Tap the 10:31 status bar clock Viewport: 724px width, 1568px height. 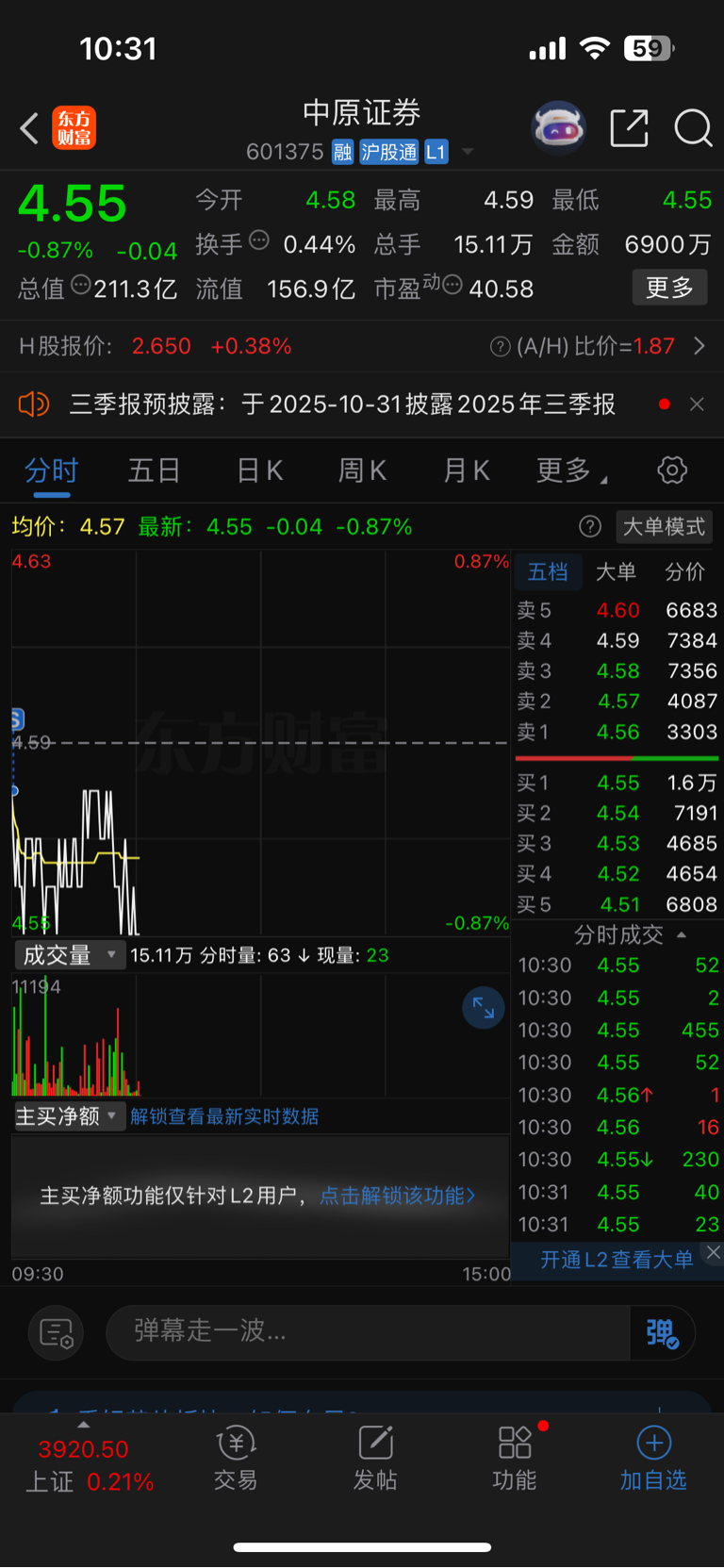(x=118, y=48)
